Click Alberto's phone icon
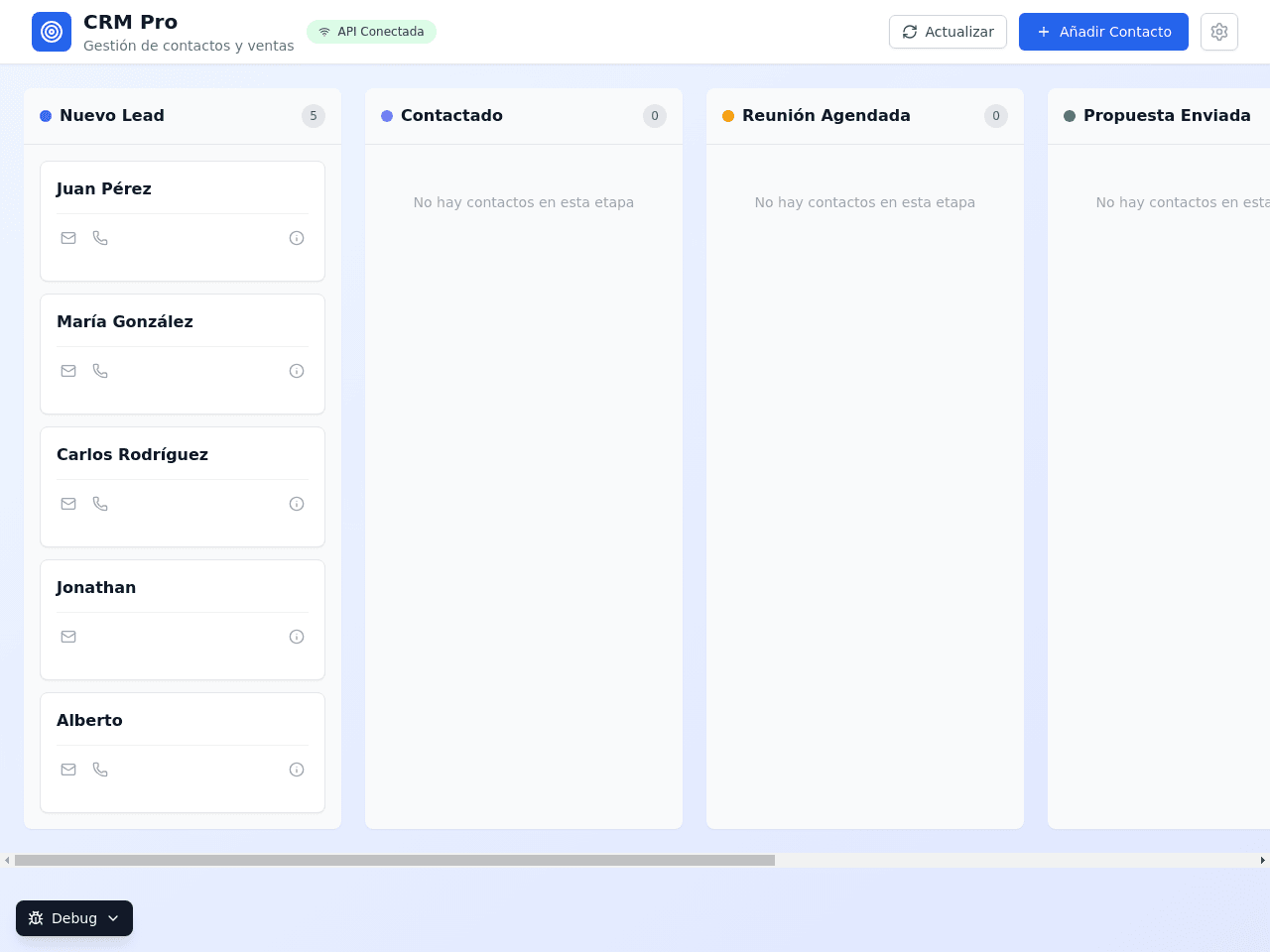The height and width of the screenshot is (952, 1270). pyautogui.click(x=100, y=770)
